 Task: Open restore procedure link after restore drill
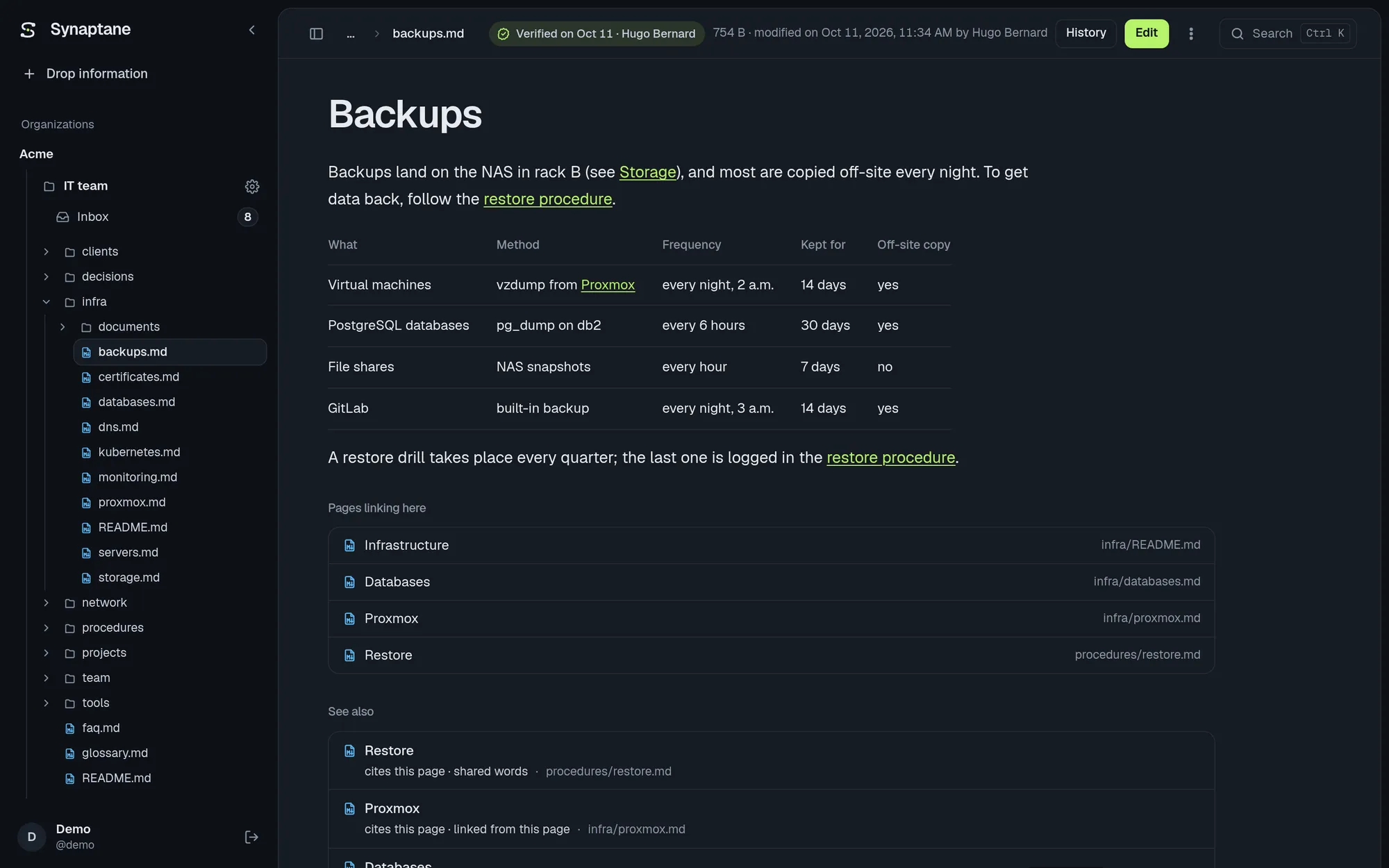pyautogui.click(x=890, y=458)
